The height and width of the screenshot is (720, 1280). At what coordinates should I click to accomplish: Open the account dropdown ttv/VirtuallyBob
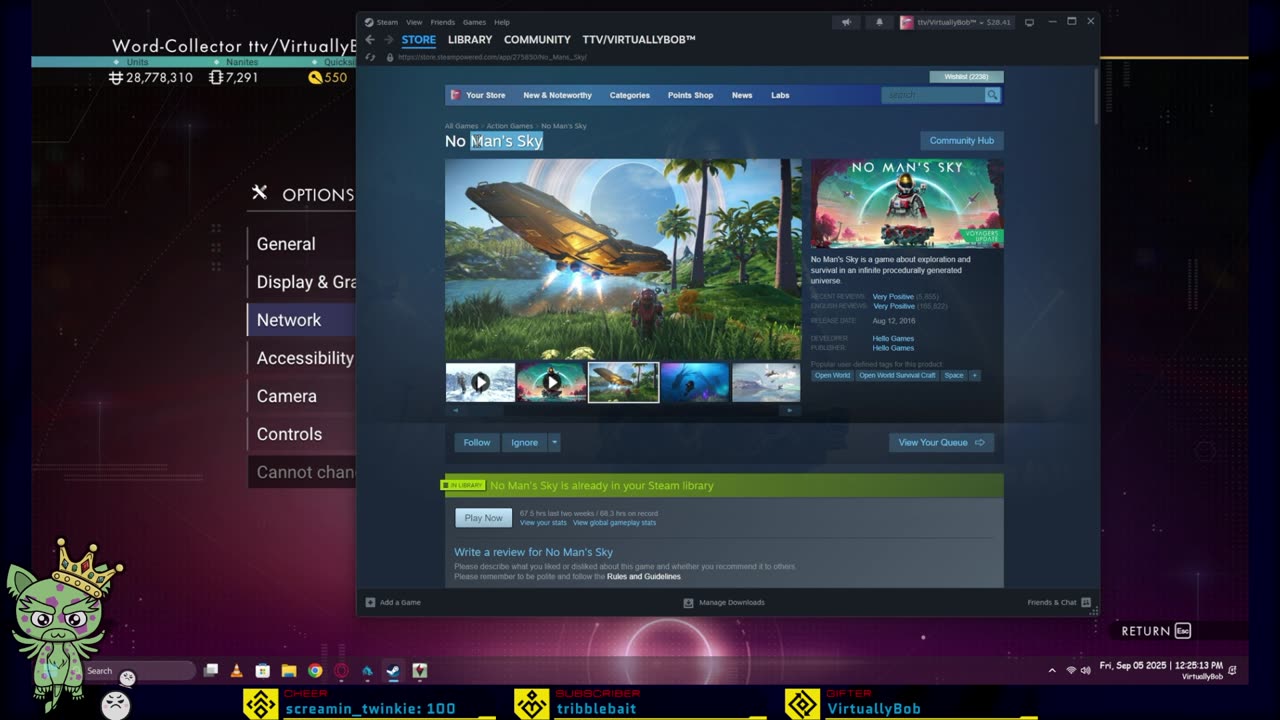coord(955,22)
